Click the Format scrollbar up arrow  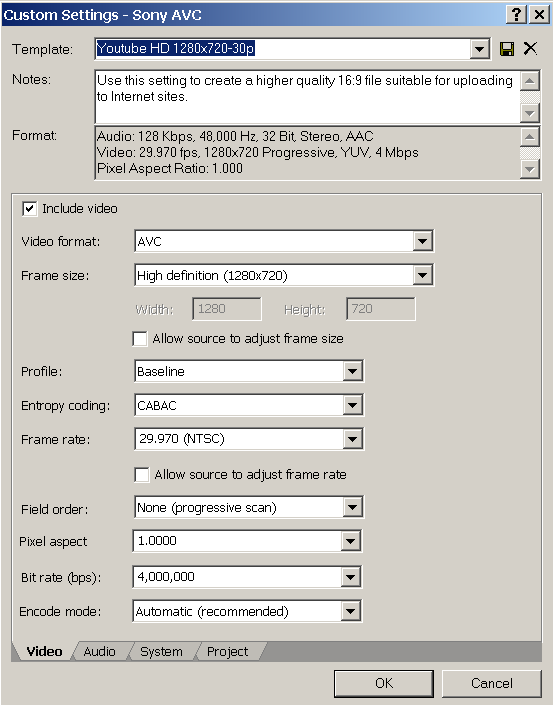click(x=530, y=137)
